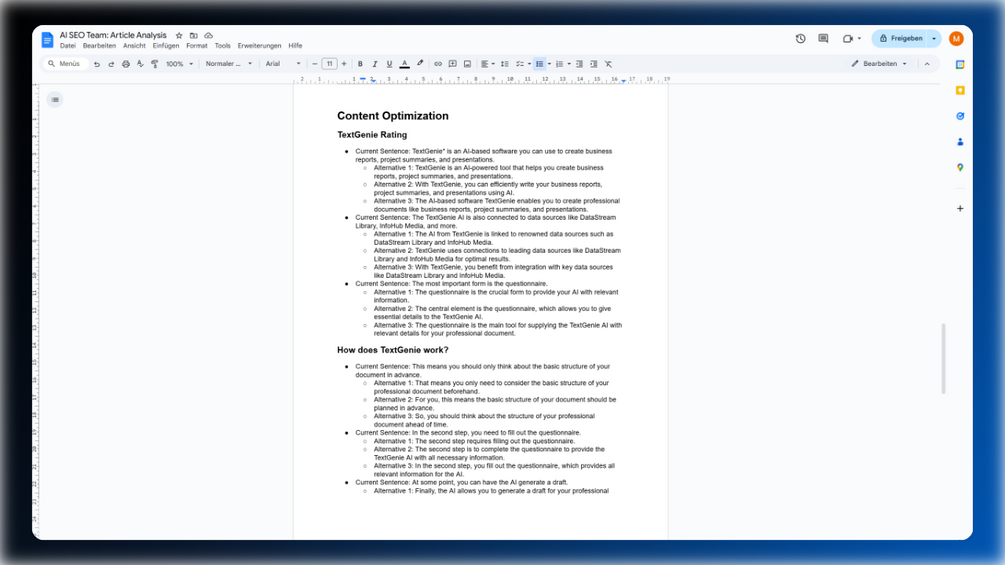Viewport: 1005px width, 565px height.
Task: Click the paint format icon
Action: [x=154, y=64]
